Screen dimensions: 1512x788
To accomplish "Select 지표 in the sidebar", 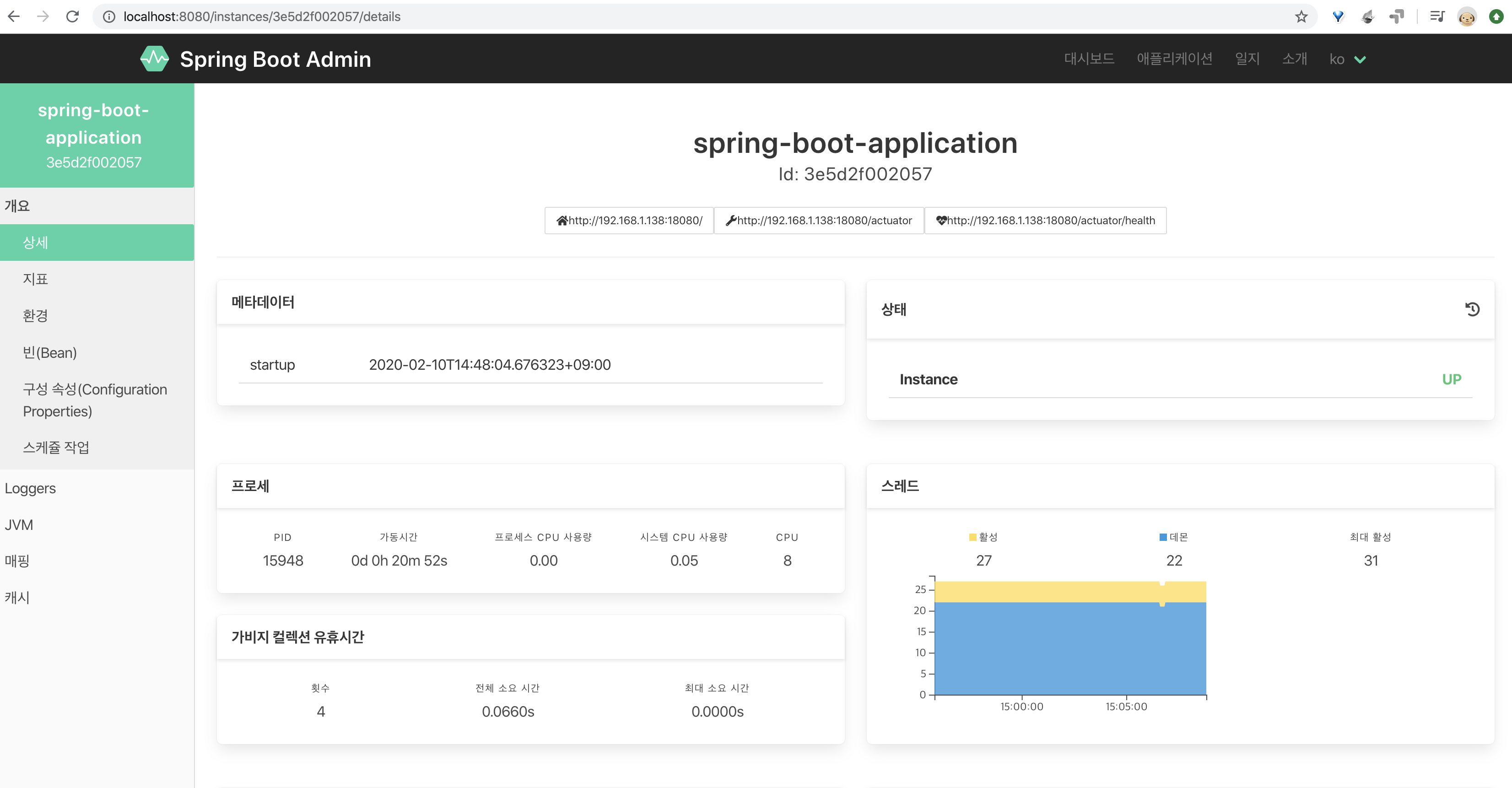I will [x=35, y=279].
